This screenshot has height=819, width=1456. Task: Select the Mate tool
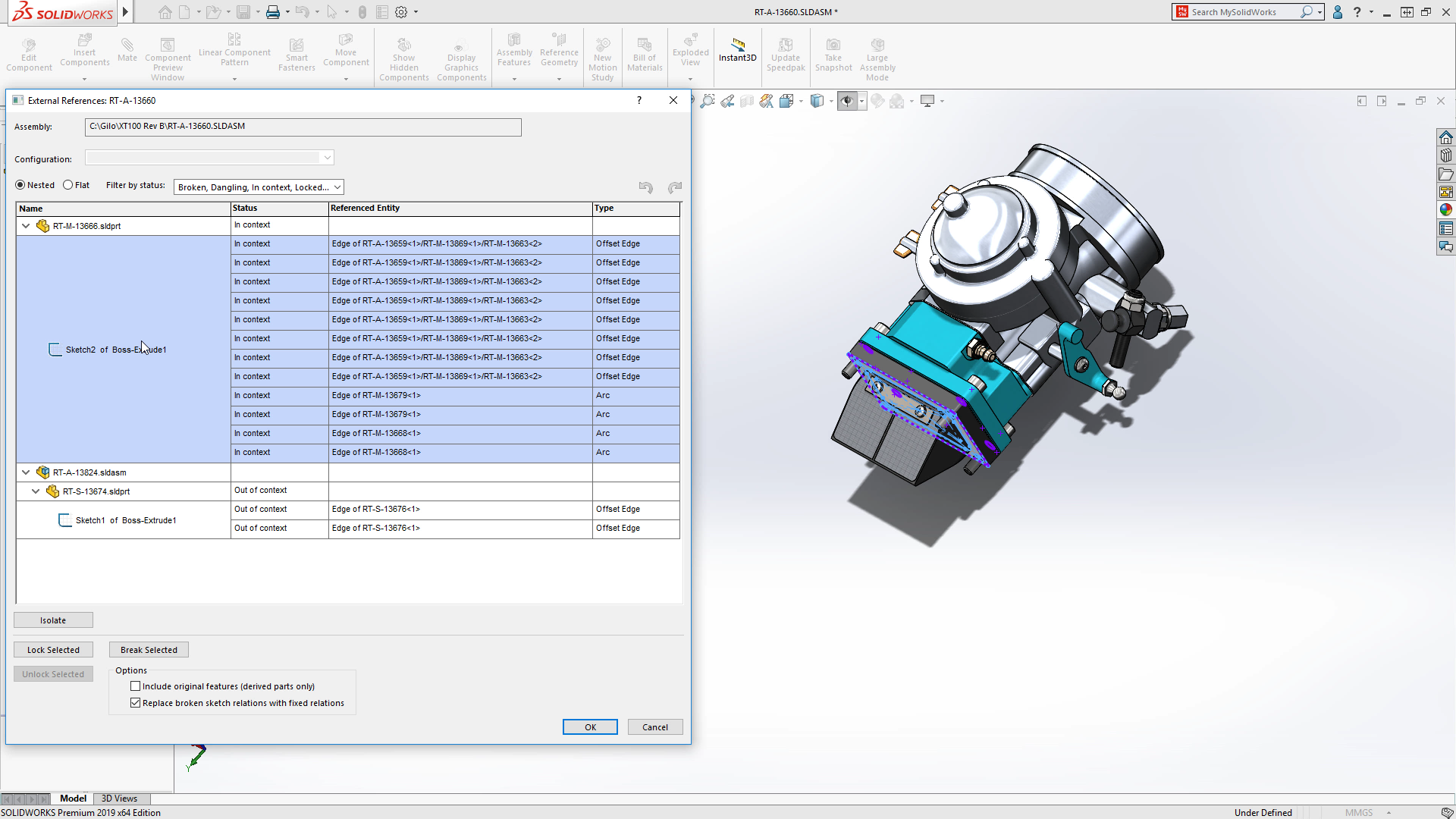(127, 51)
